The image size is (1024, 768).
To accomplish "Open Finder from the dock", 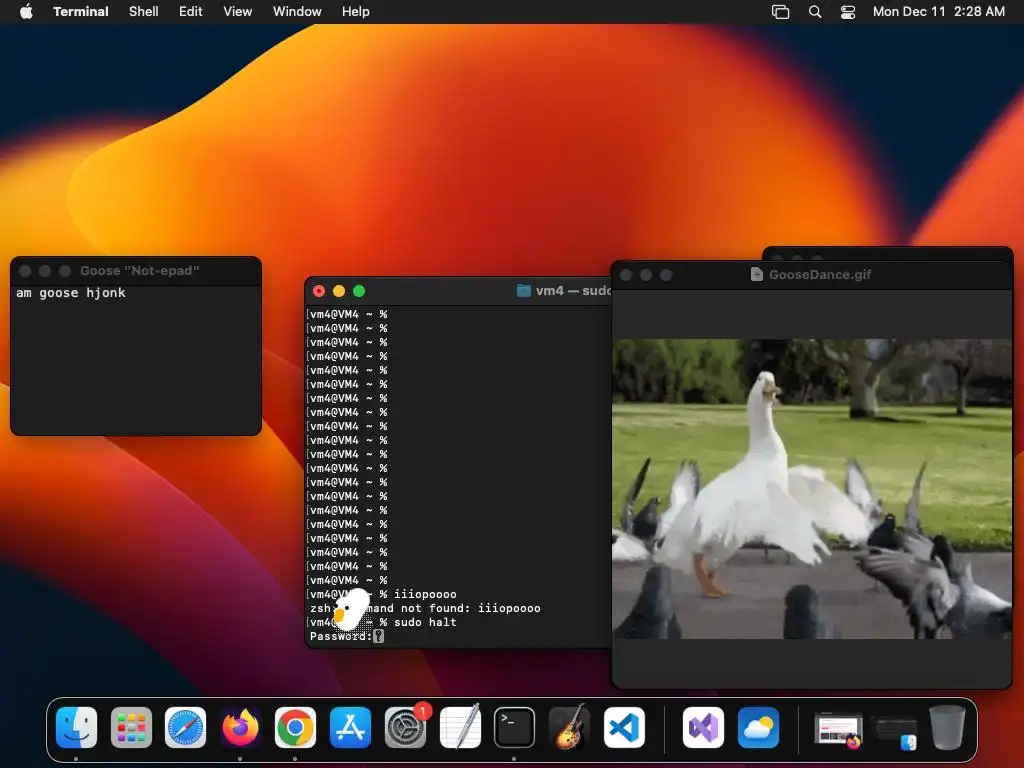I will (76, 727).
